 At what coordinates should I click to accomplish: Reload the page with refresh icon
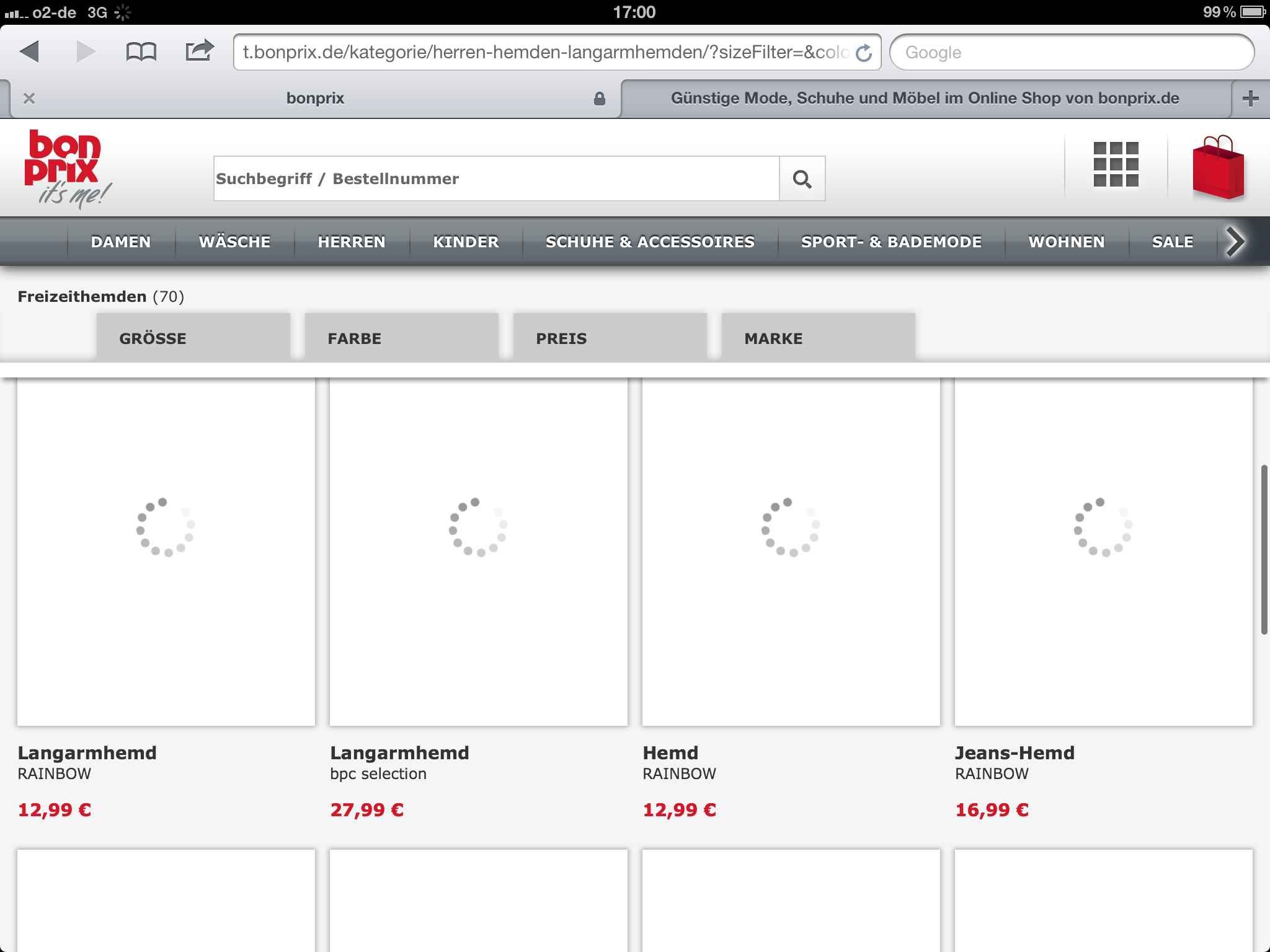click(863, 53)
